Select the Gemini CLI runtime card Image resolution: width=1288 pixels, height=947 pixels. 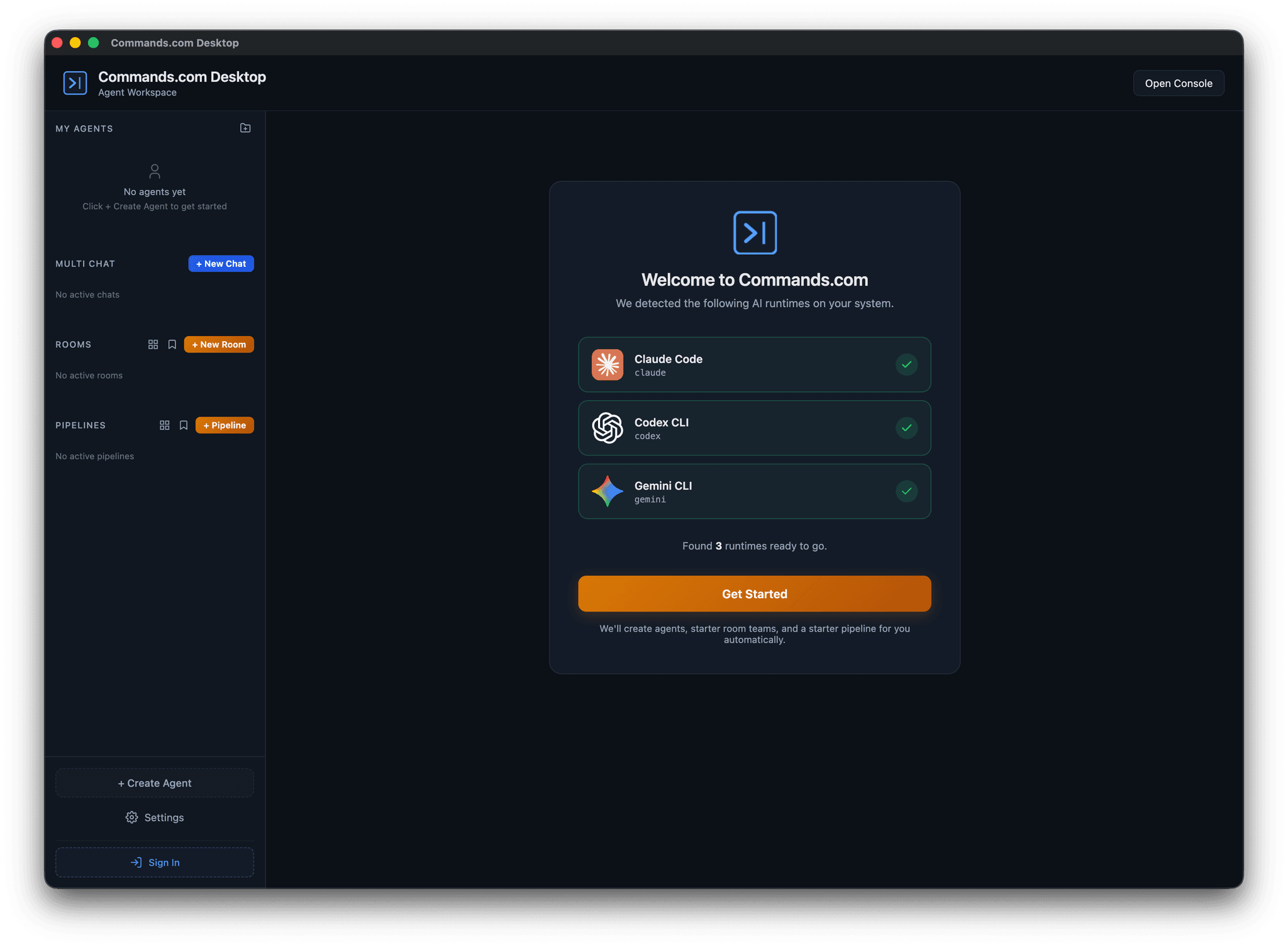(755, 491)
